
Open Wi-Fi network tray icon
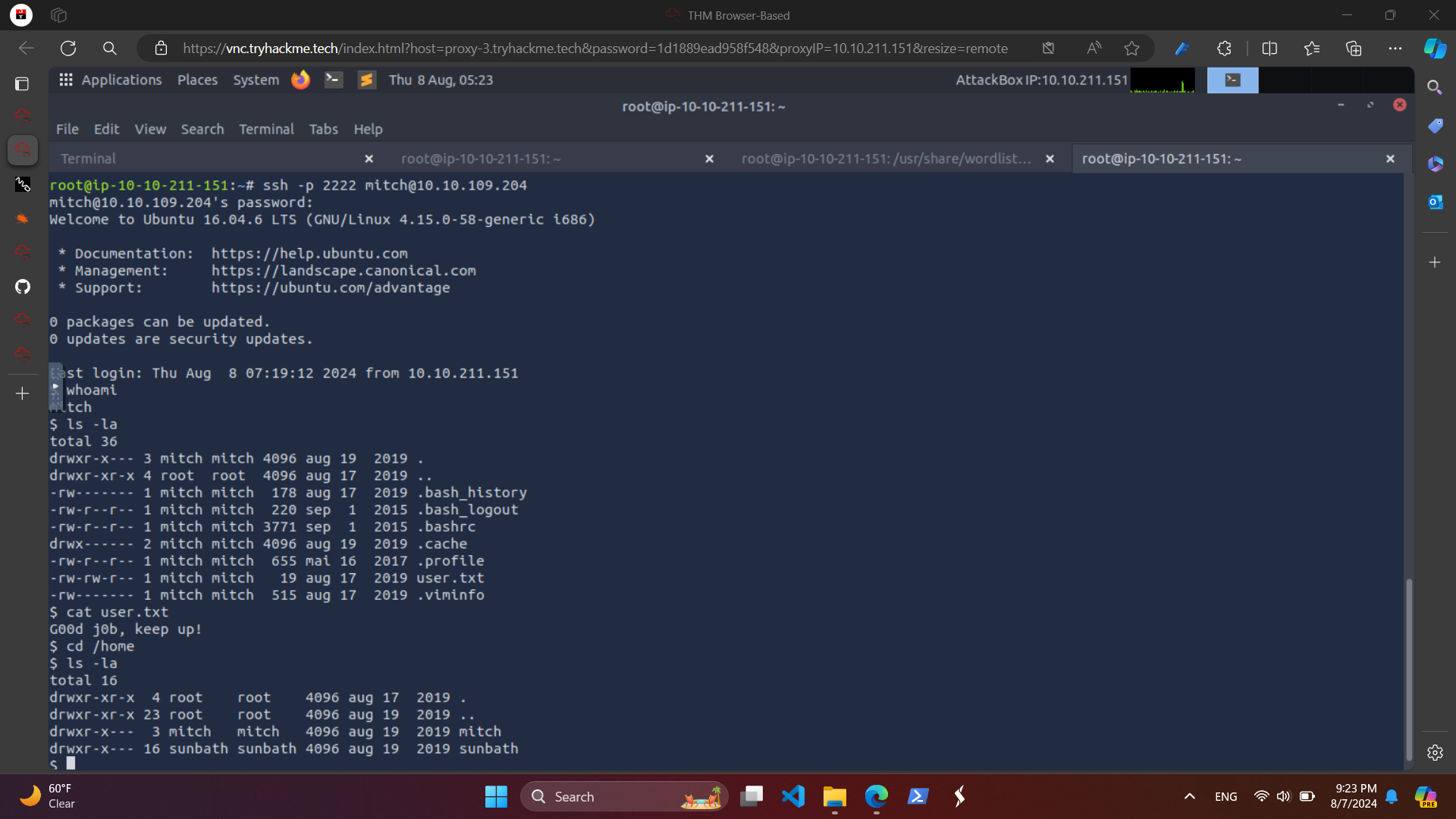(1261, 796)
